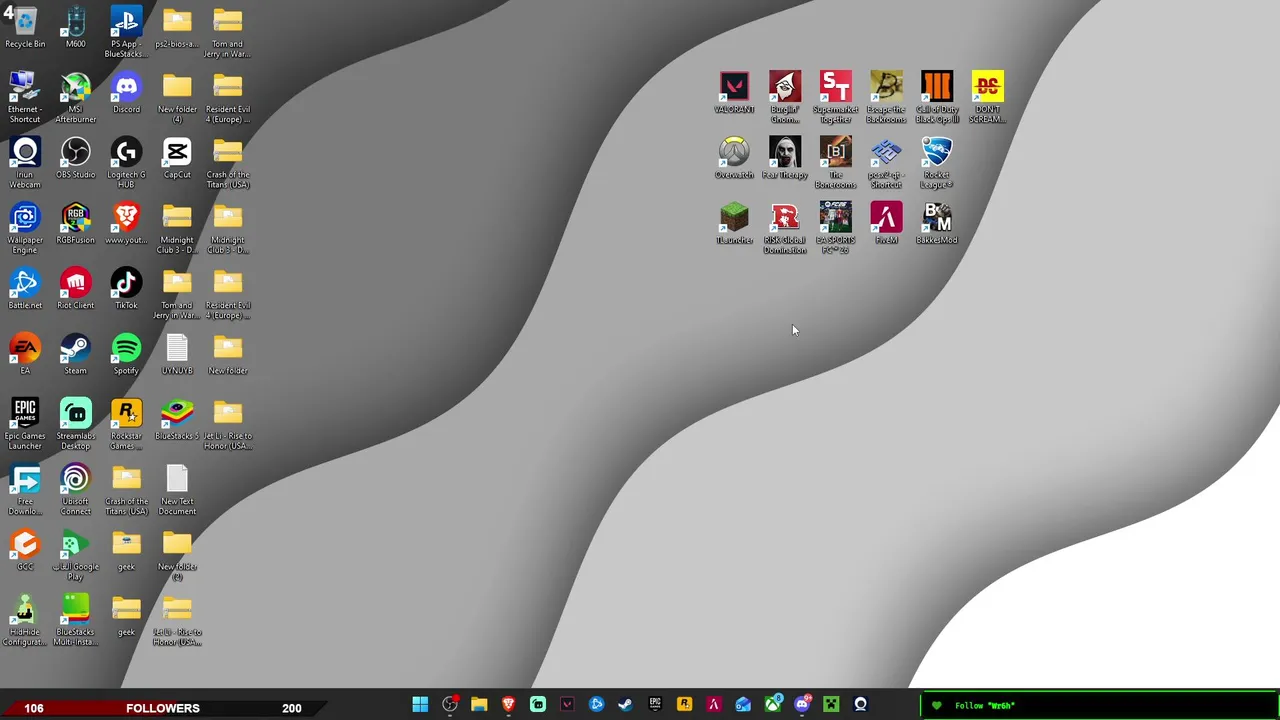Select the New folder (2) icon

tap(177, 555)
